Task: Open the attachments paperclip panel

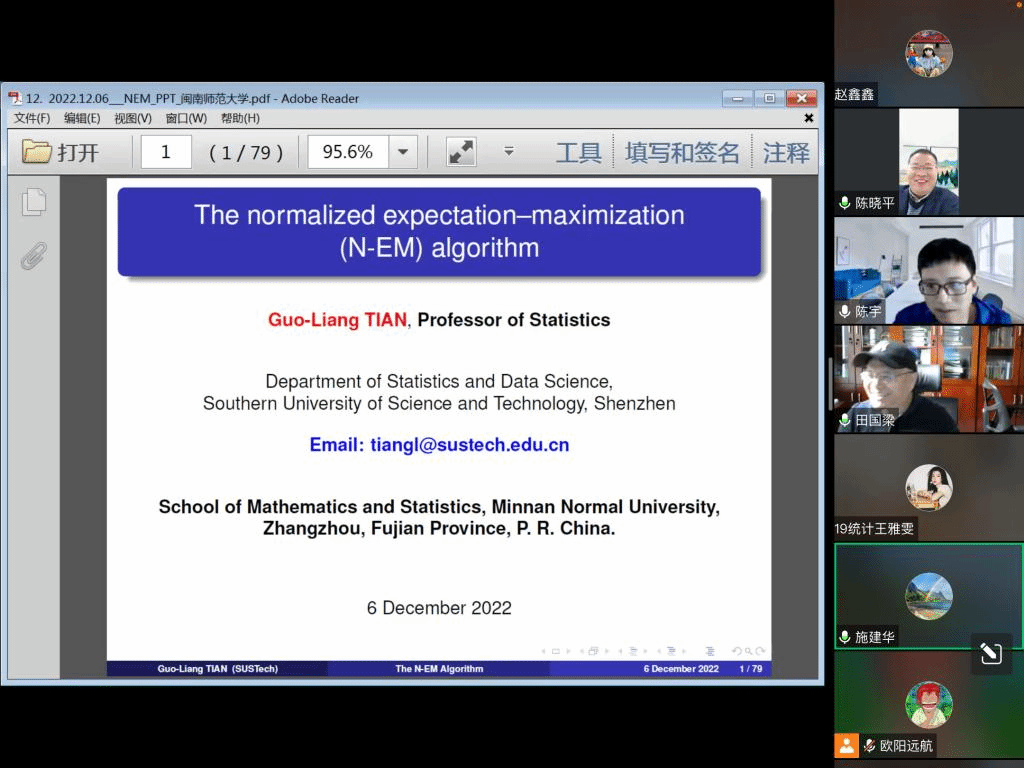Action: [34, 256]
